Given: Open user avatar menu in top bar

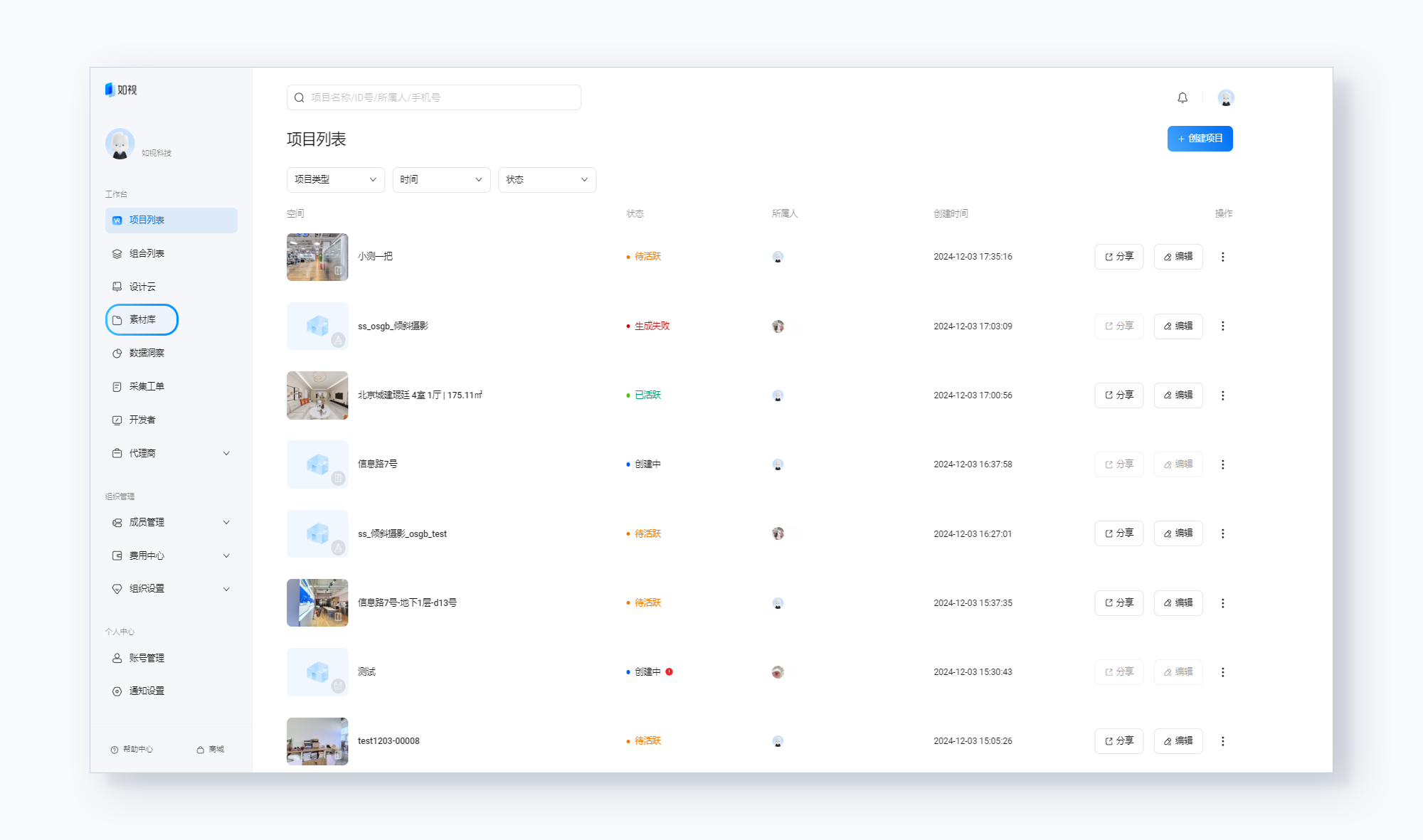Looking at the screenshot, I should (x=1226, y=97).
